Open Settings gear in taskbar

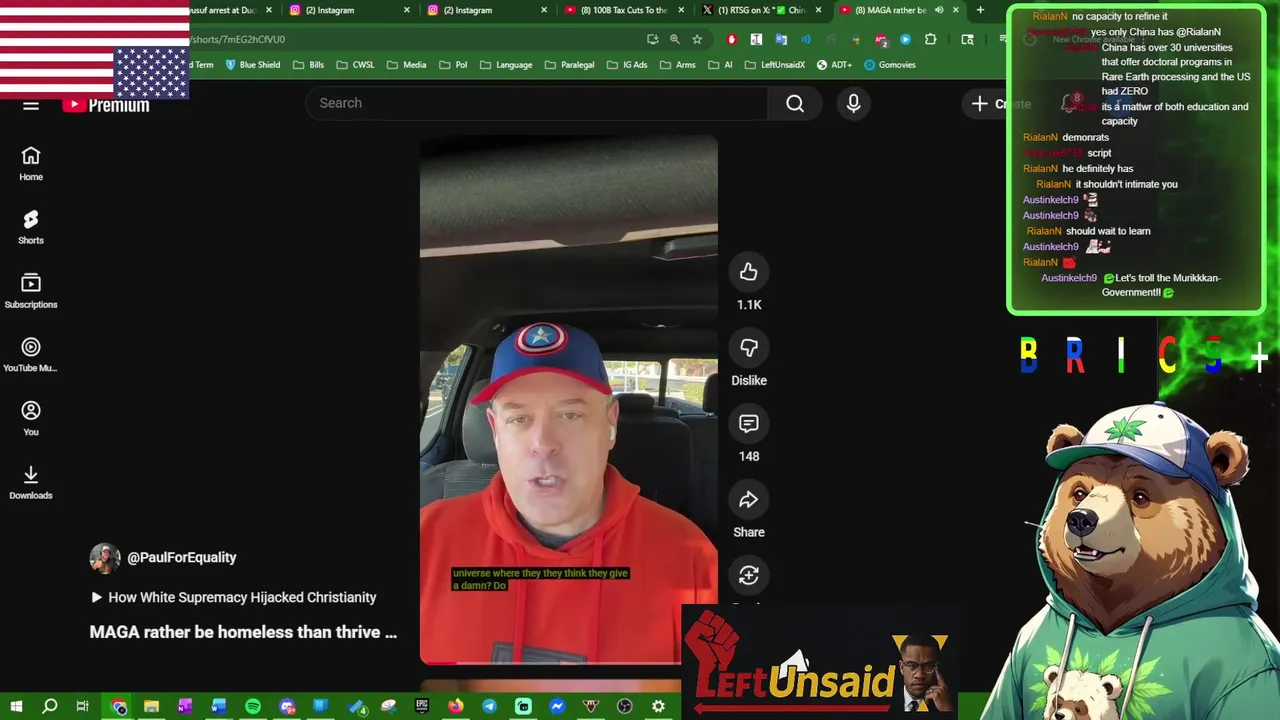(658, 707)
